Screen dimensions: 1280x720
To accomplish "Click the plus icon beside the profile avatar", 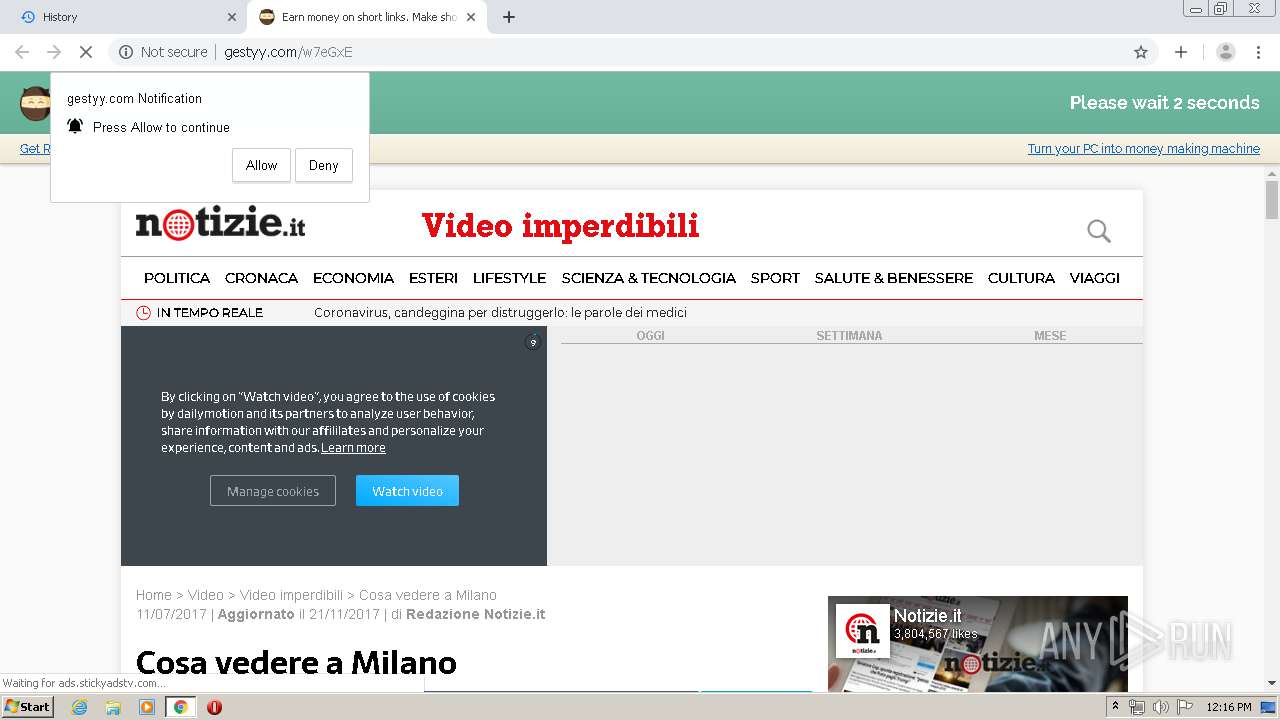I will pos(1181,52).
